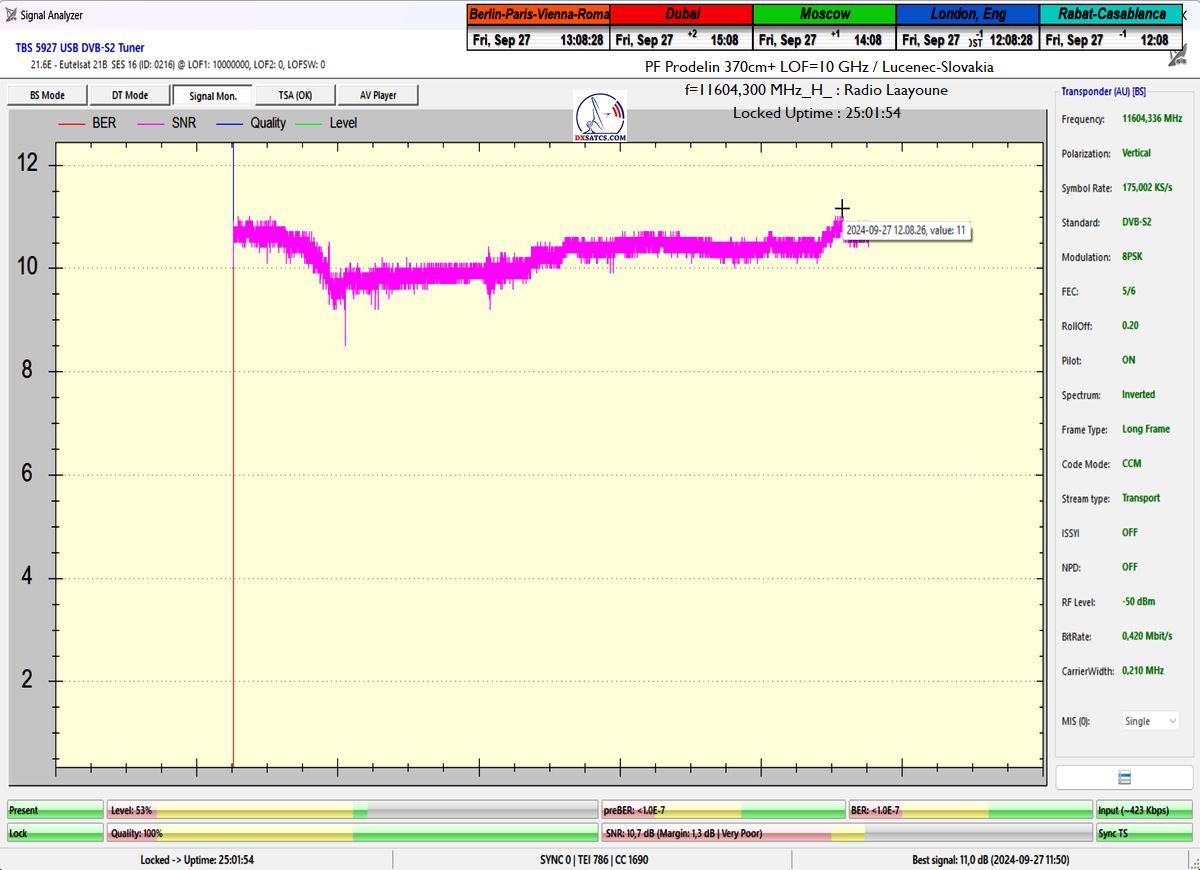Image resolution: width=1200 pixels, height=870 pixels.
Task: Open the AV Player tab
Action: 377,95
